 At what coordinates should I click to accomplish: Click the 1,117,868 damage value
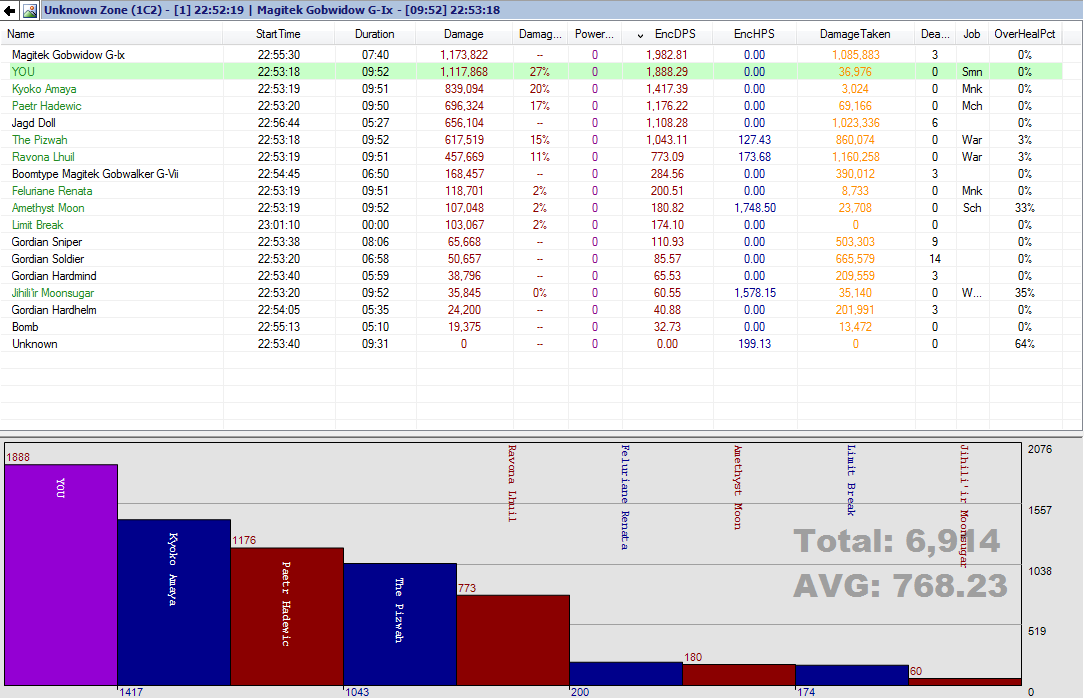pos(464,72)
